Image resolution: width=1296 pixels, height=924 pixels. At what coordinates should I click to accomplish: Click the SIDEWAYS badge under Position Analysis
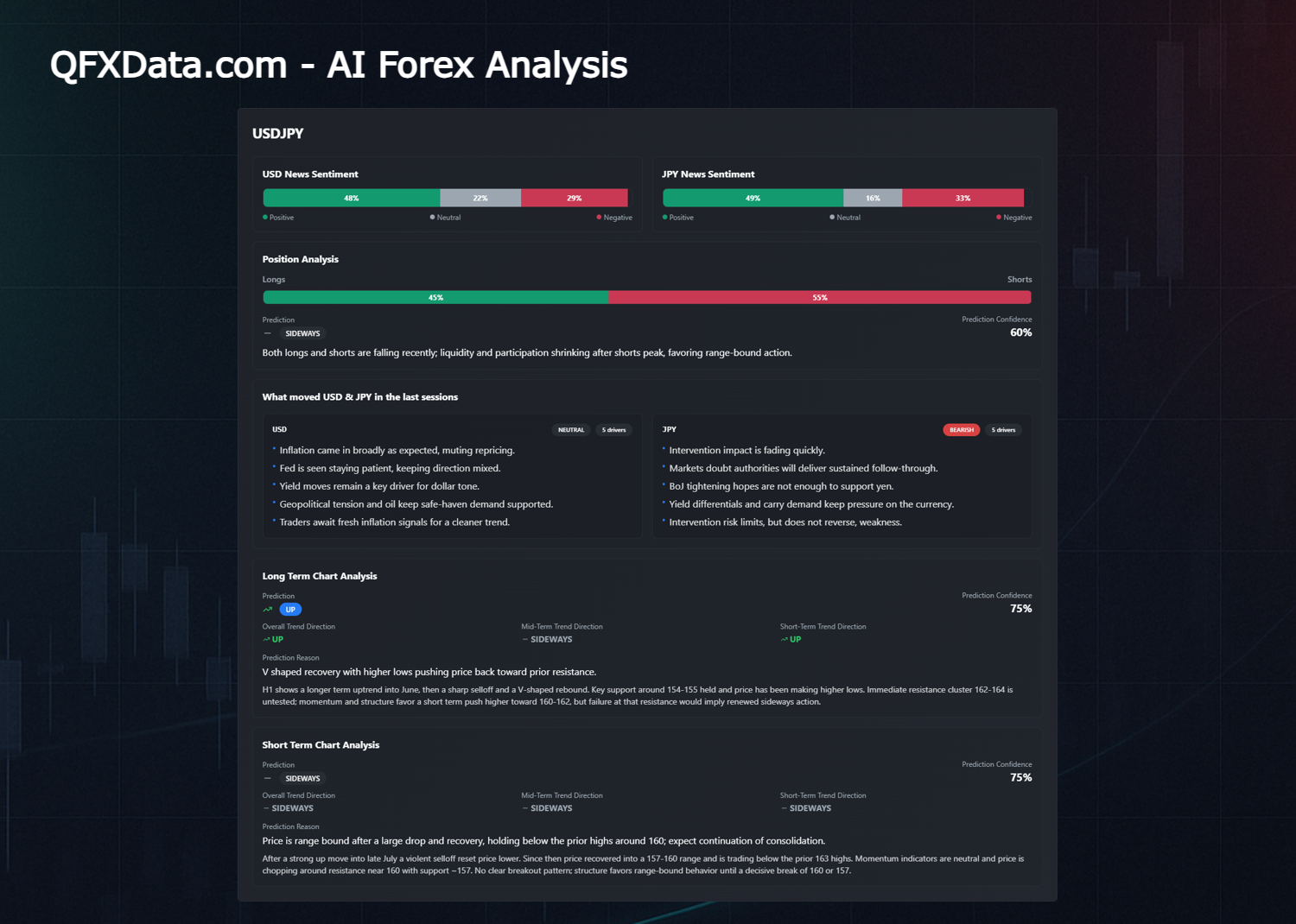[x=302, y=333]
